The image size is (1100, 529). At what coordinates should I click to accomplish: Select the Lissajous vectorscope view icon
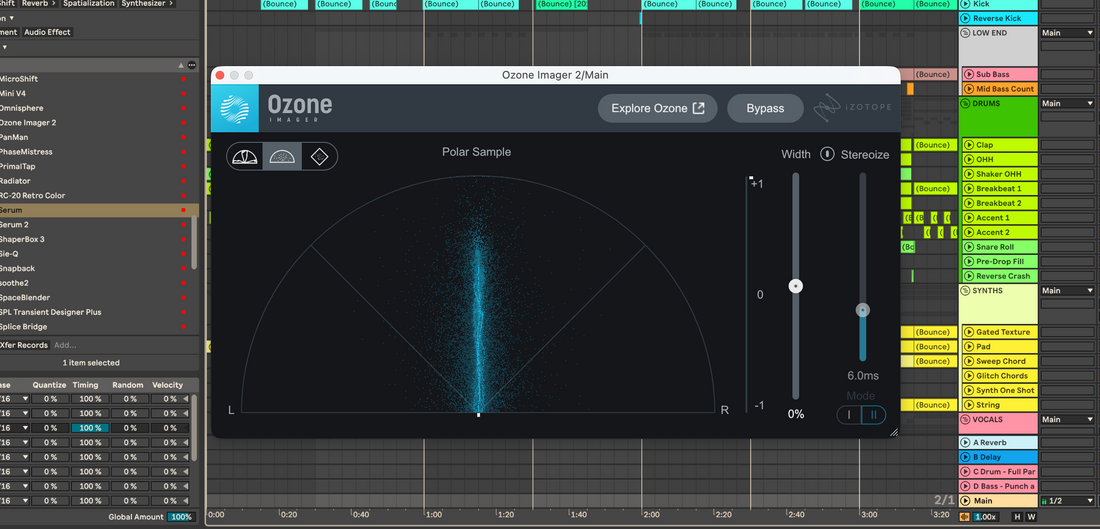pos(319,156)
